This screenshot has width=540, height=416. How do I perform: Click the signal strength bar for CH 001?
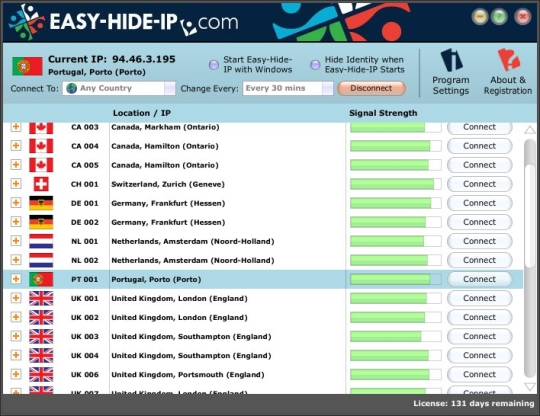[396, 184]
